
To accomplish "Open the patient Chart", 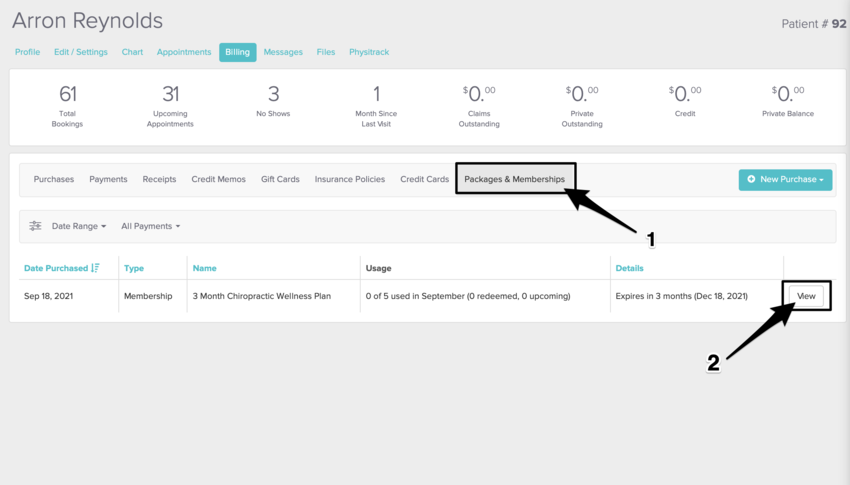I will [x=132, y=52].
